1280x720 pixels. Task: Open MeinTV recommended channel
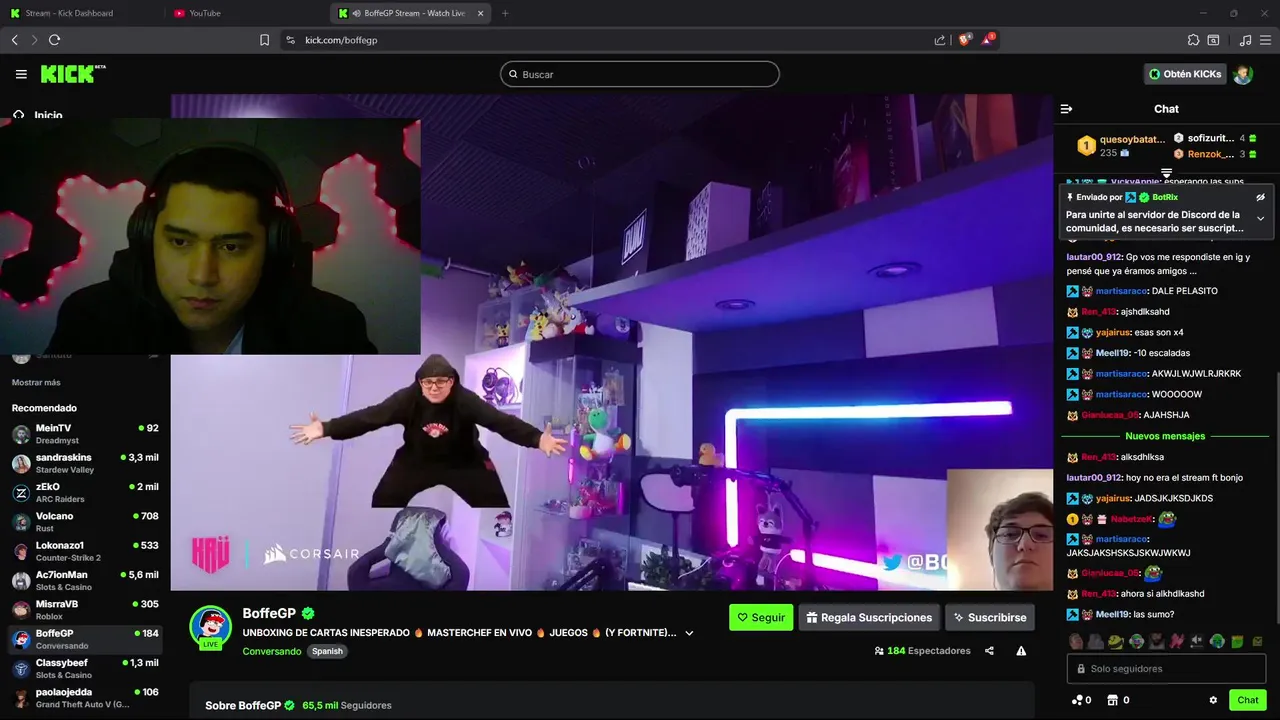tap(85, 434)
